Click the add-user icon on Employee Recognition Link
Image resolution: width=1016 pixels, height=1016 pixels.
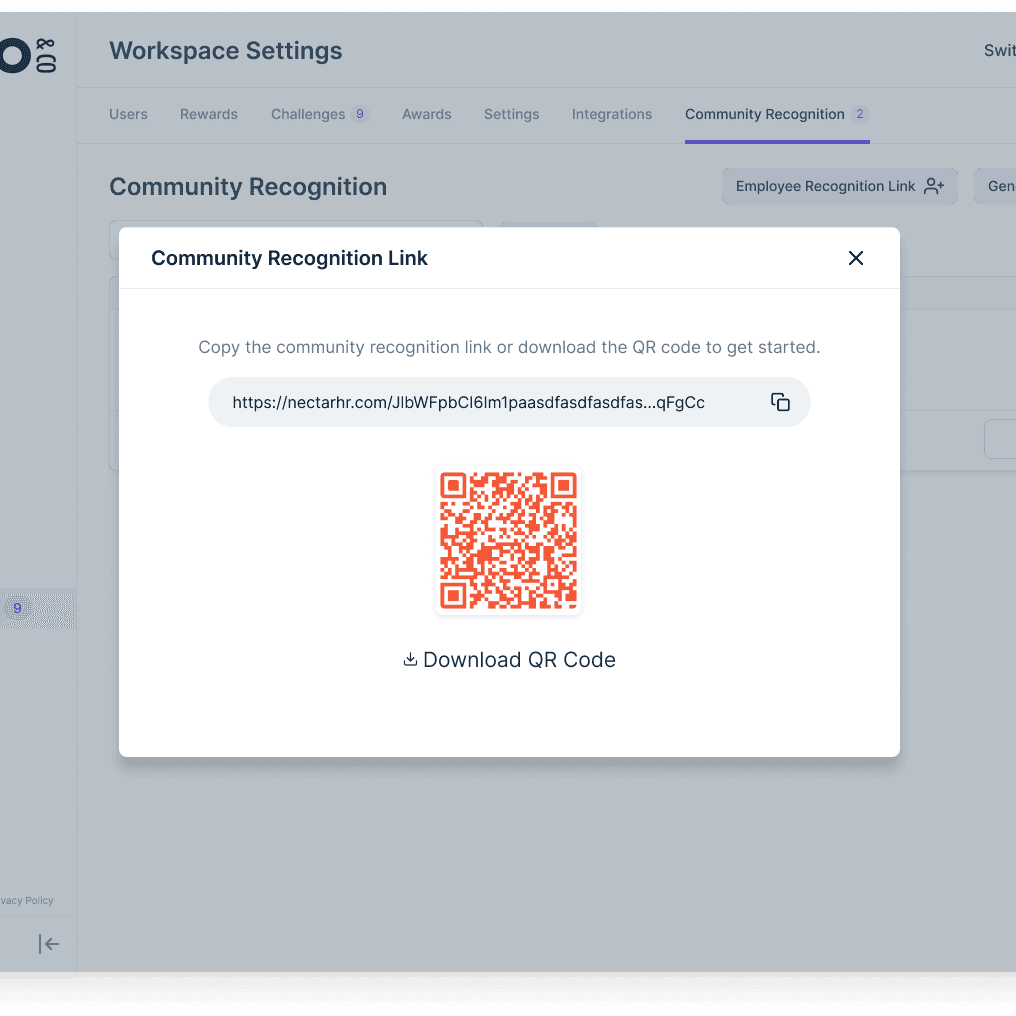click(933, 186)
